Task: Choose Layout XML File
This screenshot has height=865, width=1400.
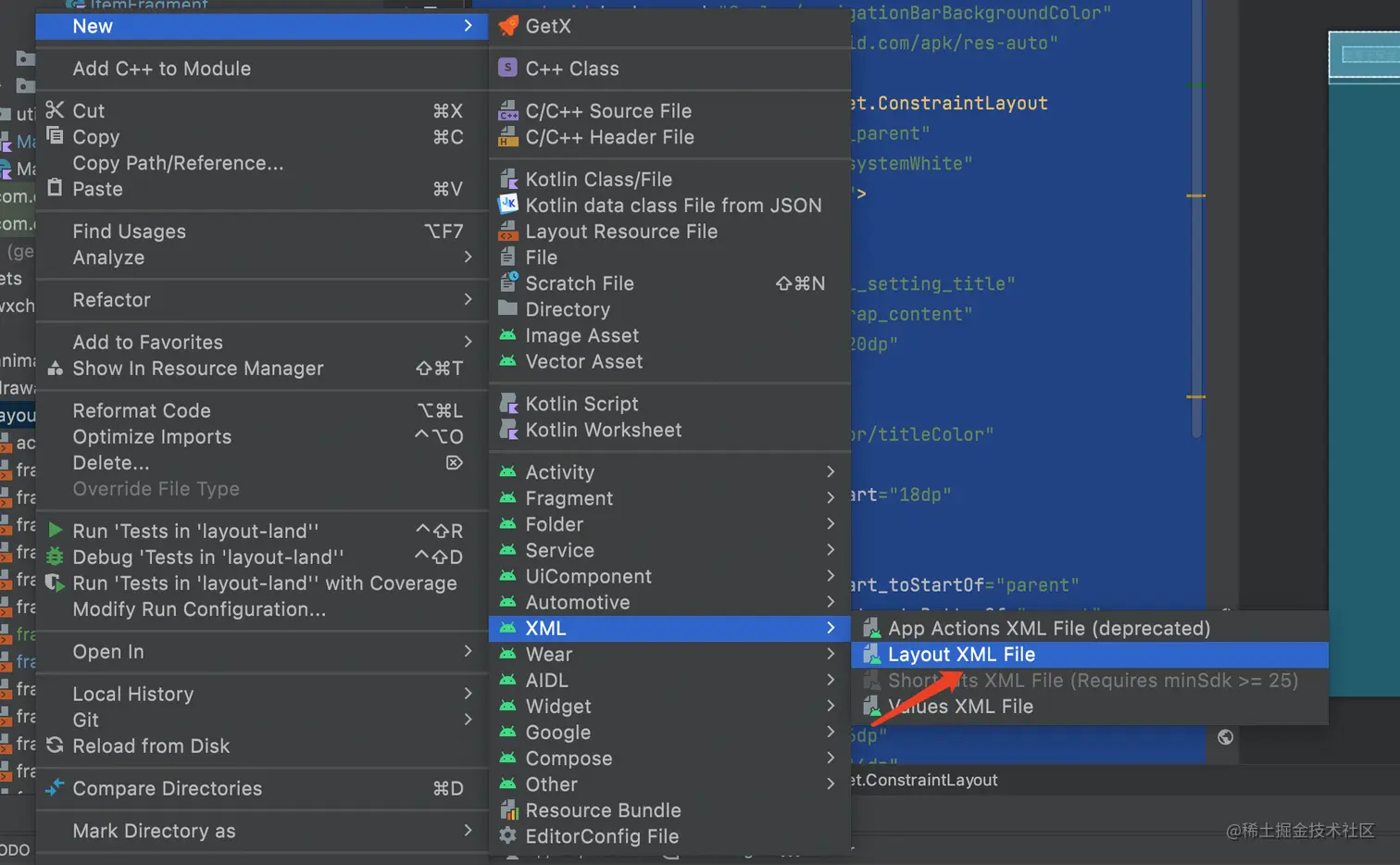Action: click(x=961, y=654)
